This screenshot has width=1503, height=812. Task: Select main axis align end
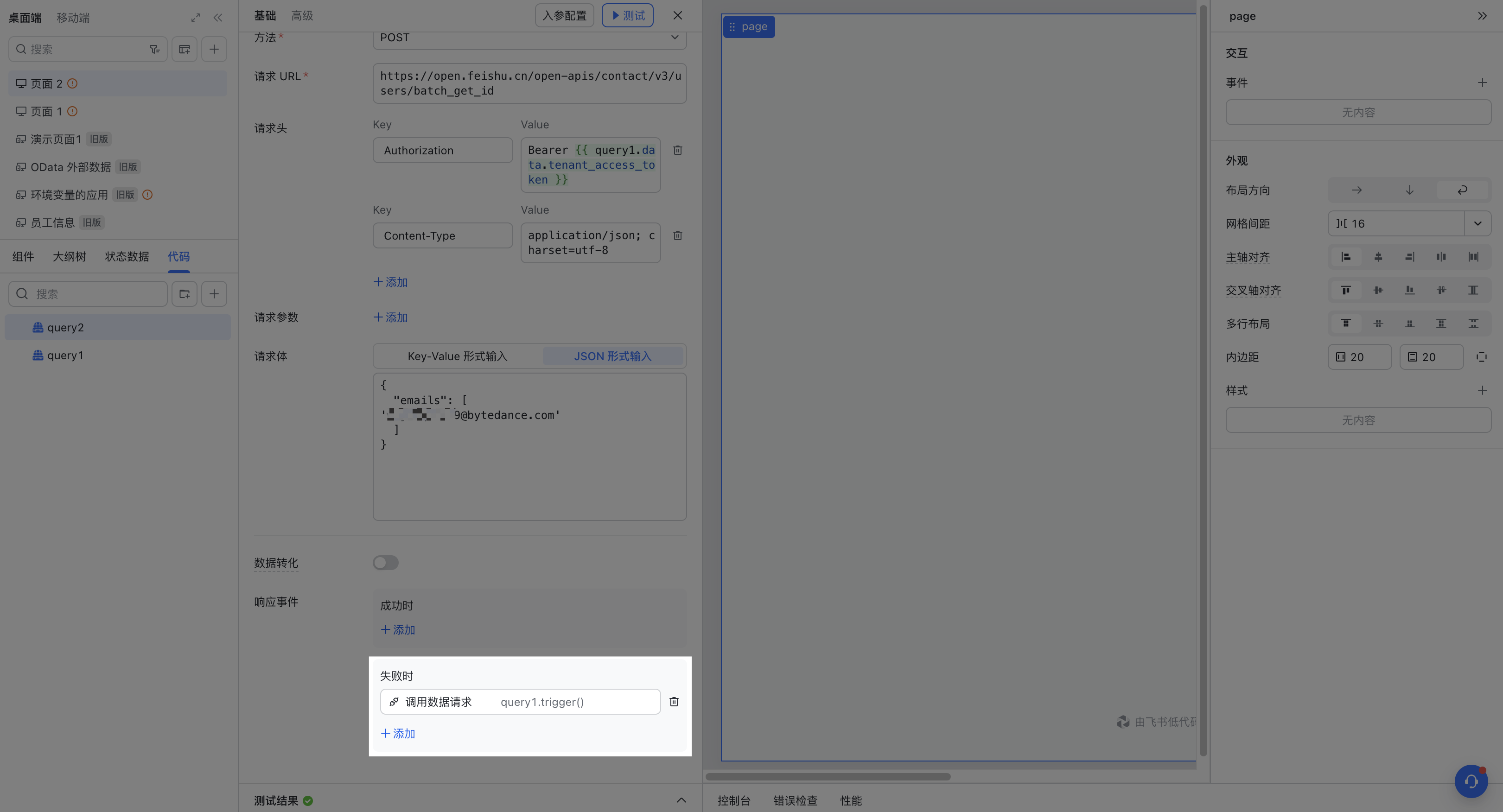(x=1410, y=257)
